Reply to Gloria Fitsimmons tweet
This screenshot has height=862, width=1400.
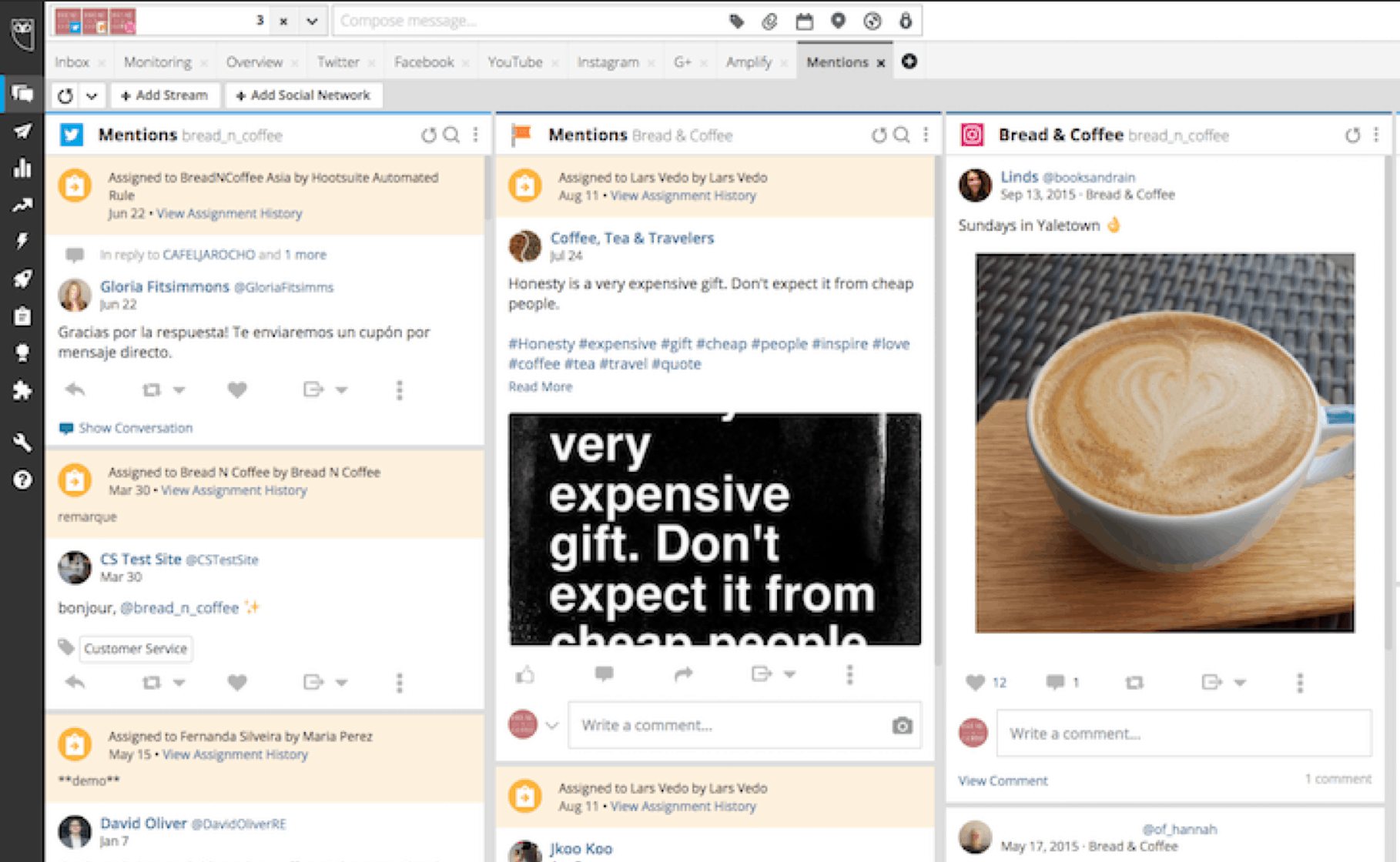[75, 389]
